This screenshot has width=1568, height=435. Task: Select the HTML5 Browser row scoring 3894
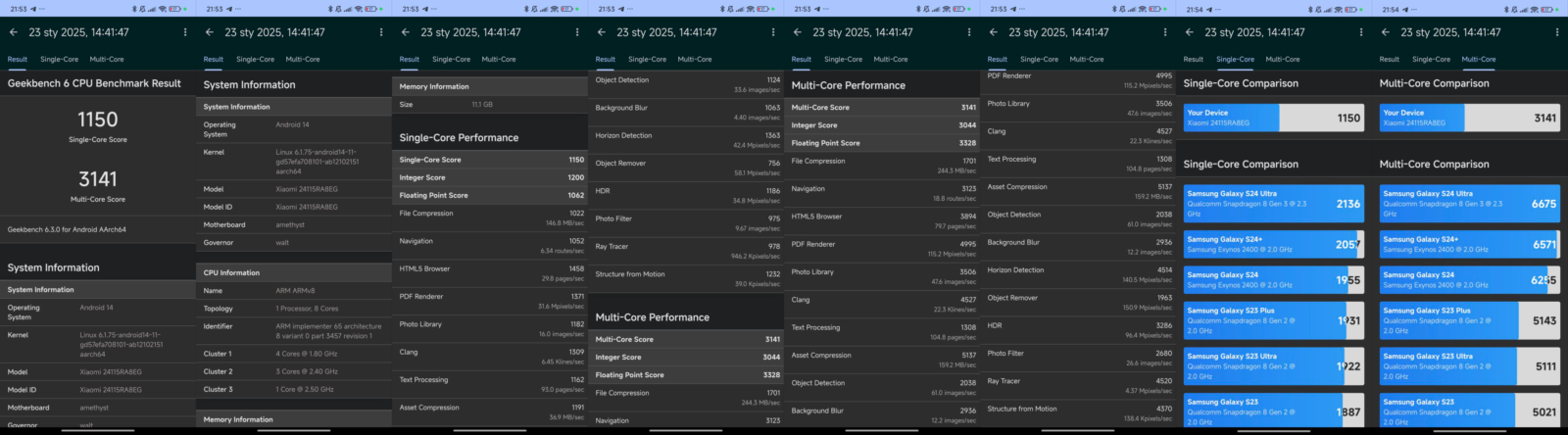pos(882,221)
